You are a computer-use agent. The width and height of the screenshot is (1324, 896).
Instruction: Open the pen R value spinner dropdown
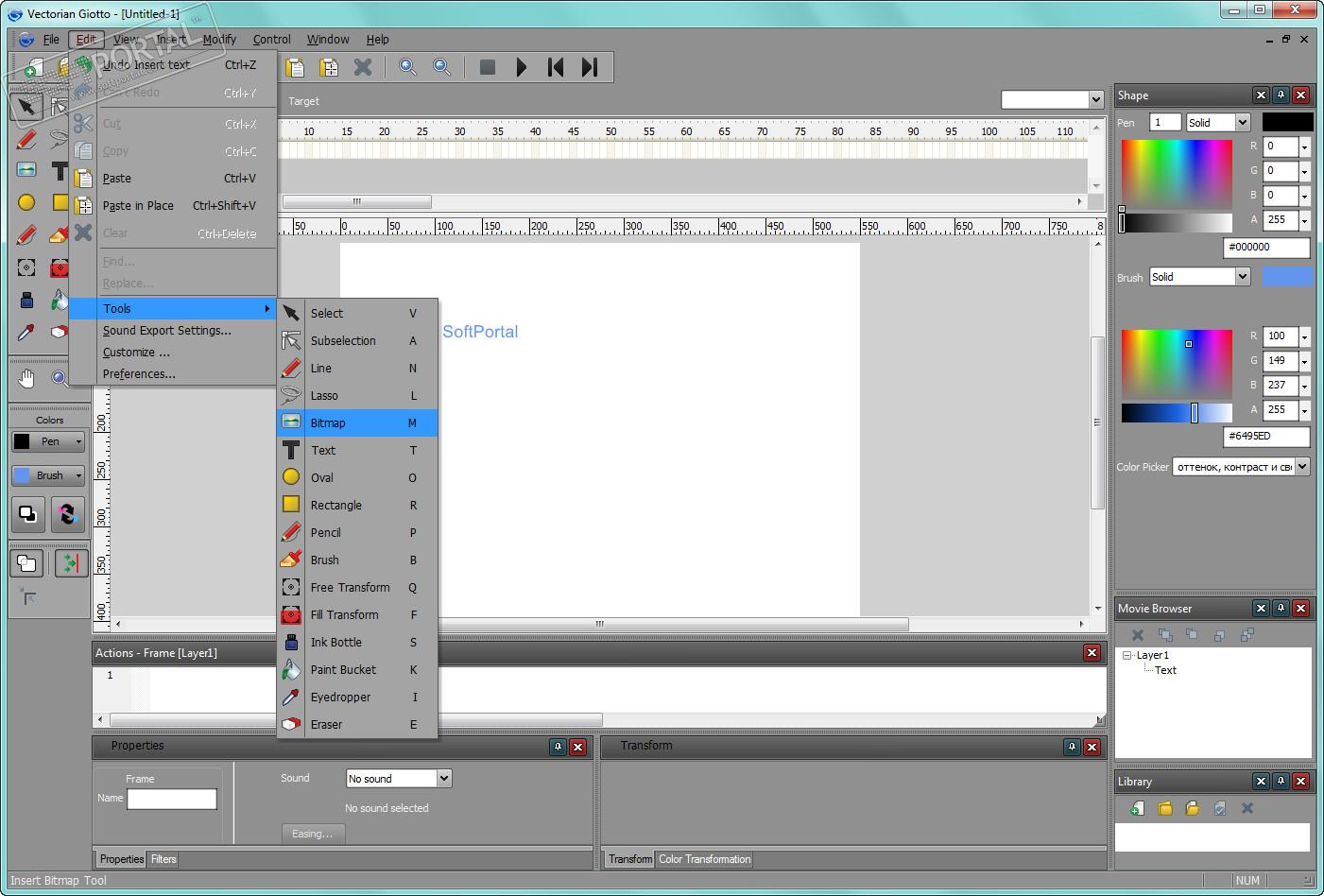tap(1305, 146)
